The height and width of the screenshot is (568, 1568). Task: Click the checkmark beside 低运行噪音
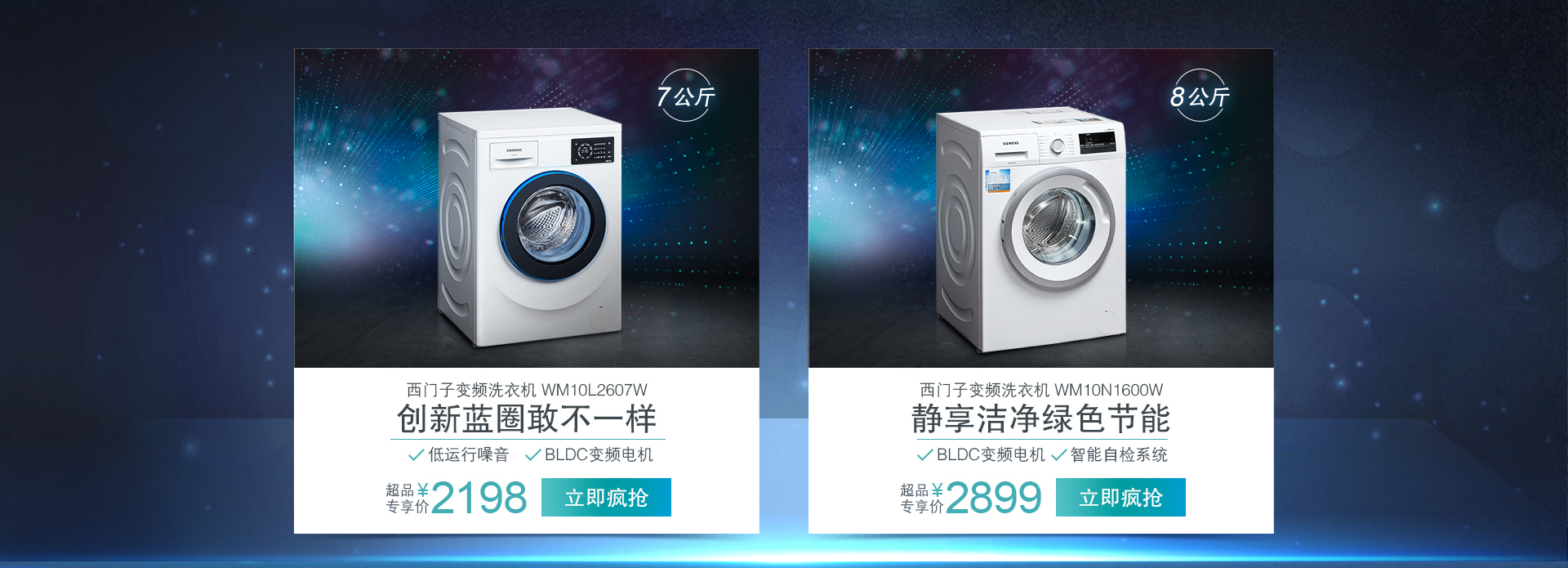point(416,455)
